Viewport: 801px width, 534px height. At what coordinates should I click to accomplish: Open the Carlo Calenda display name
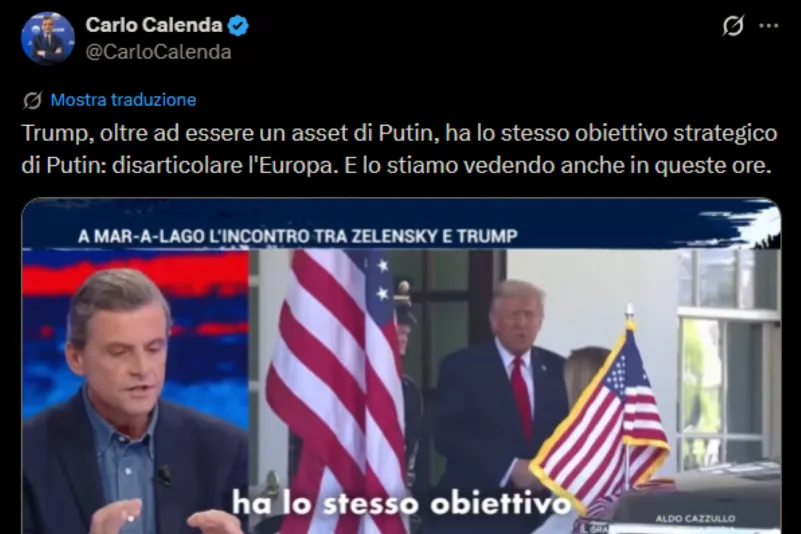pos(154,25)
